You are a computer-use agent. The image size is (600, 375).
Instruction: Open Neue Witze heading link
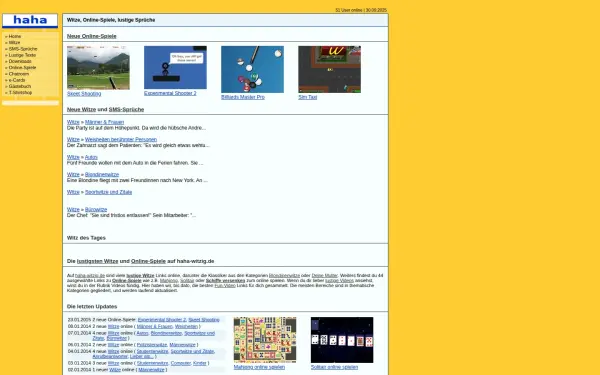[x=82, y=109]
